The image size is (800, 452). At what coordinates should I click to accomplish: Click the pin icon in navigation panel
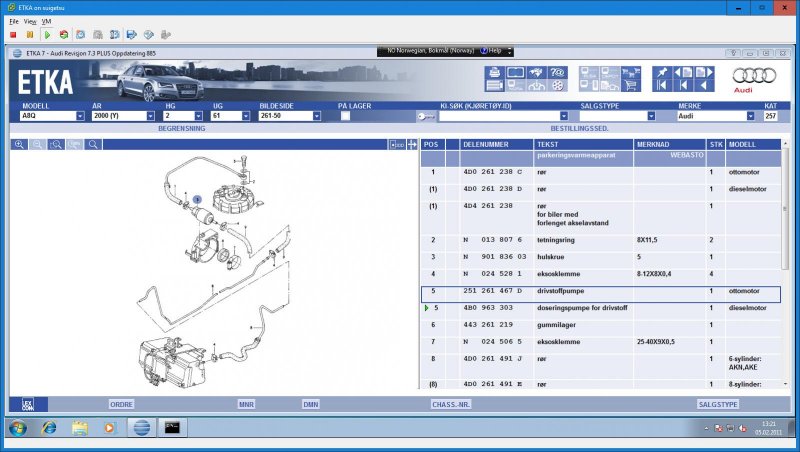660,73
